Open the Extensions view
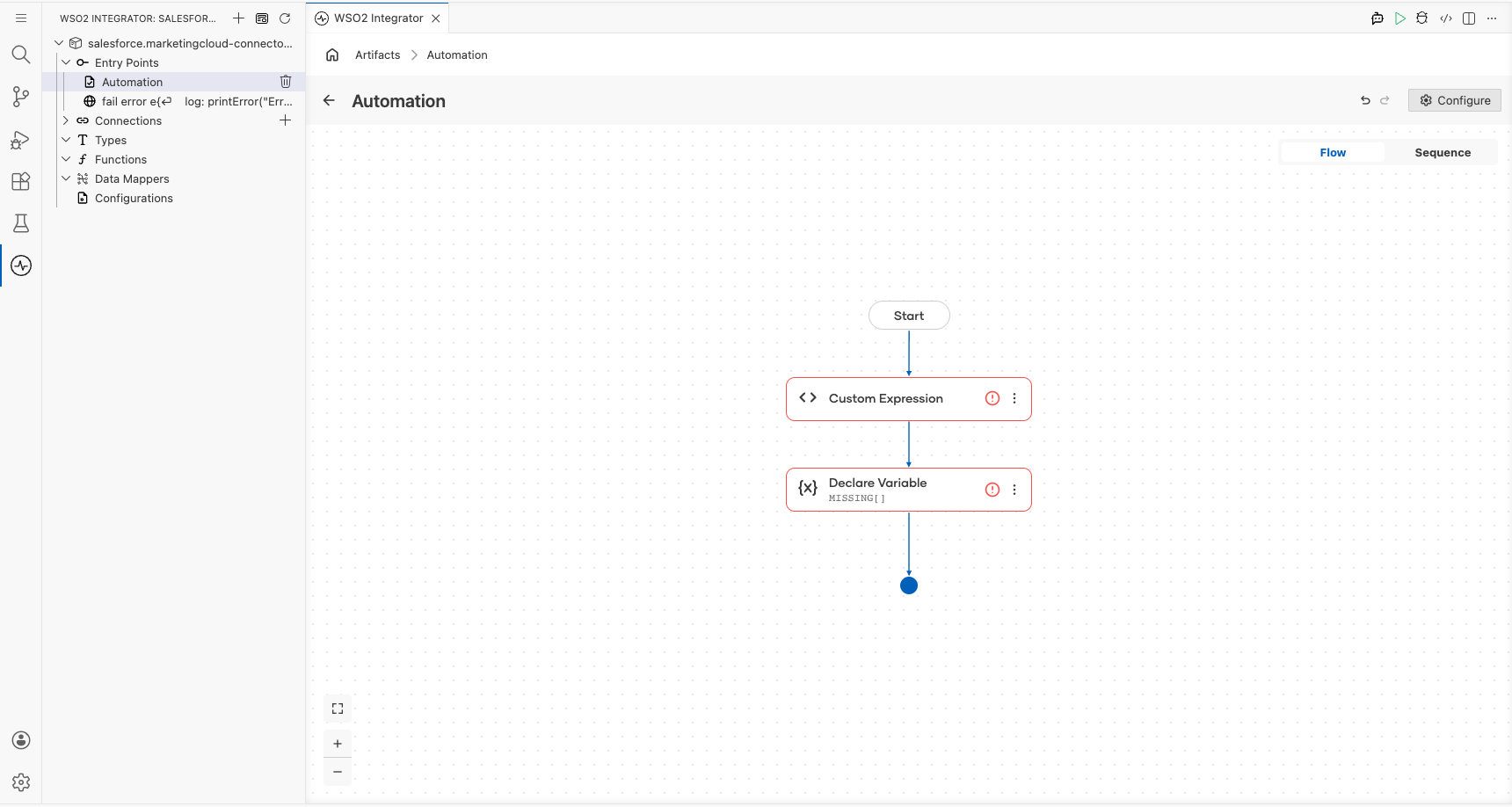This screenshot has height=807, width=1512. pyautogui.click(x=21, y=181)
